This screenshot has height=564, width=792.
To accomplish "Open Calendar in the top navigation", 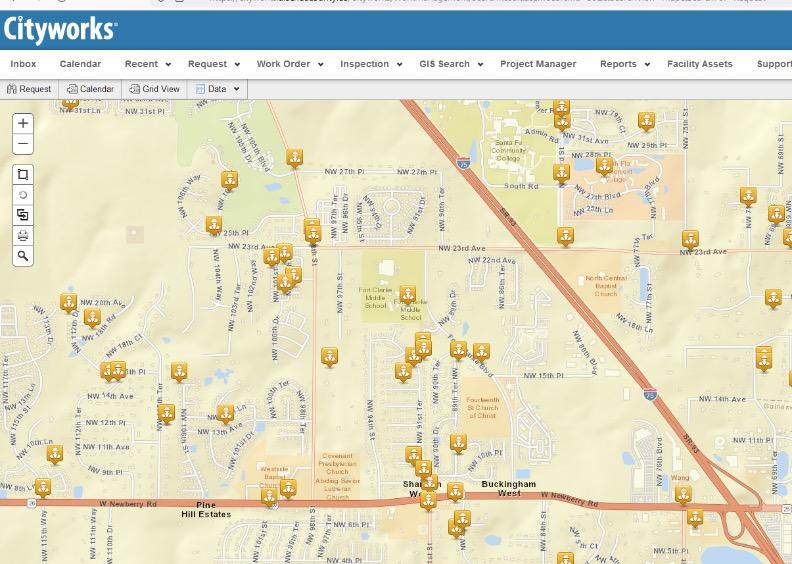I will pos(80,64).
